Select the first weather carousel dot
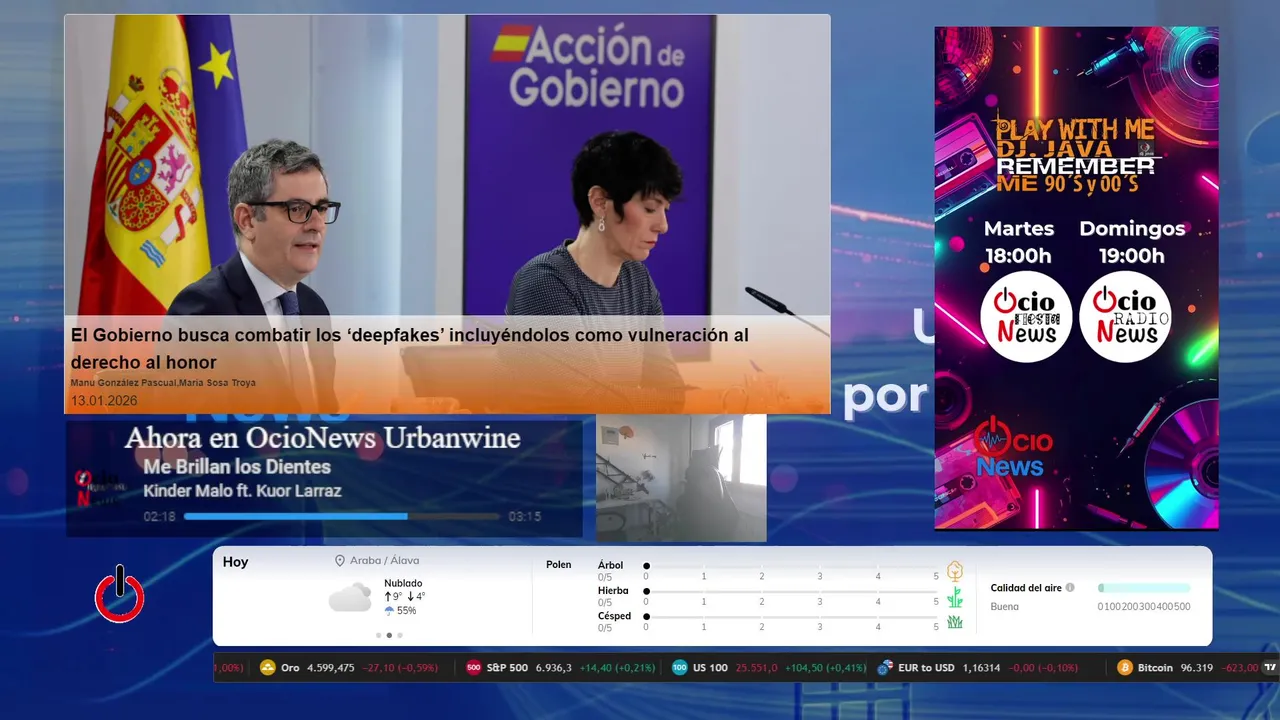The height and width of the screenshot is (720, 1280). (378, 635)
